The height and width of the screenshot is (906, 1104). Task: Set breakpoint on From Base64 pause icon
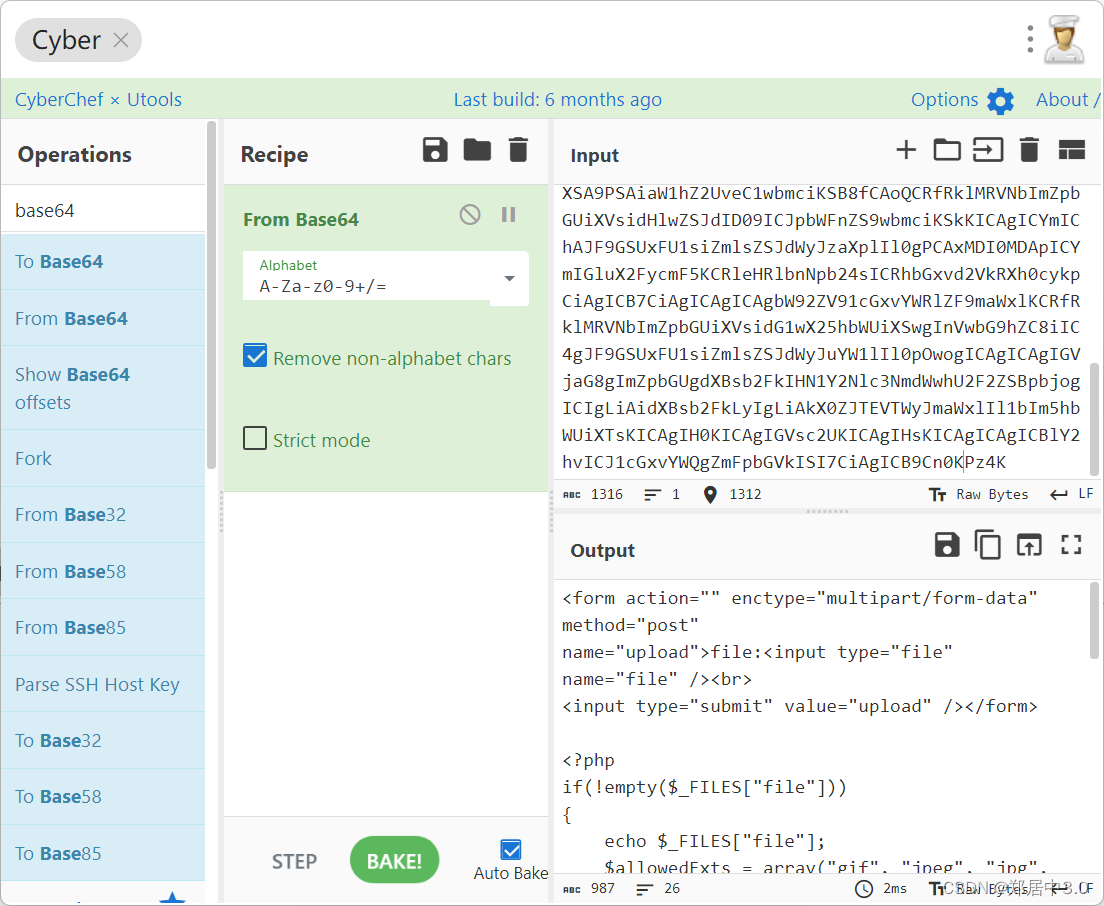pyautogui.click(x=508, y=214)
